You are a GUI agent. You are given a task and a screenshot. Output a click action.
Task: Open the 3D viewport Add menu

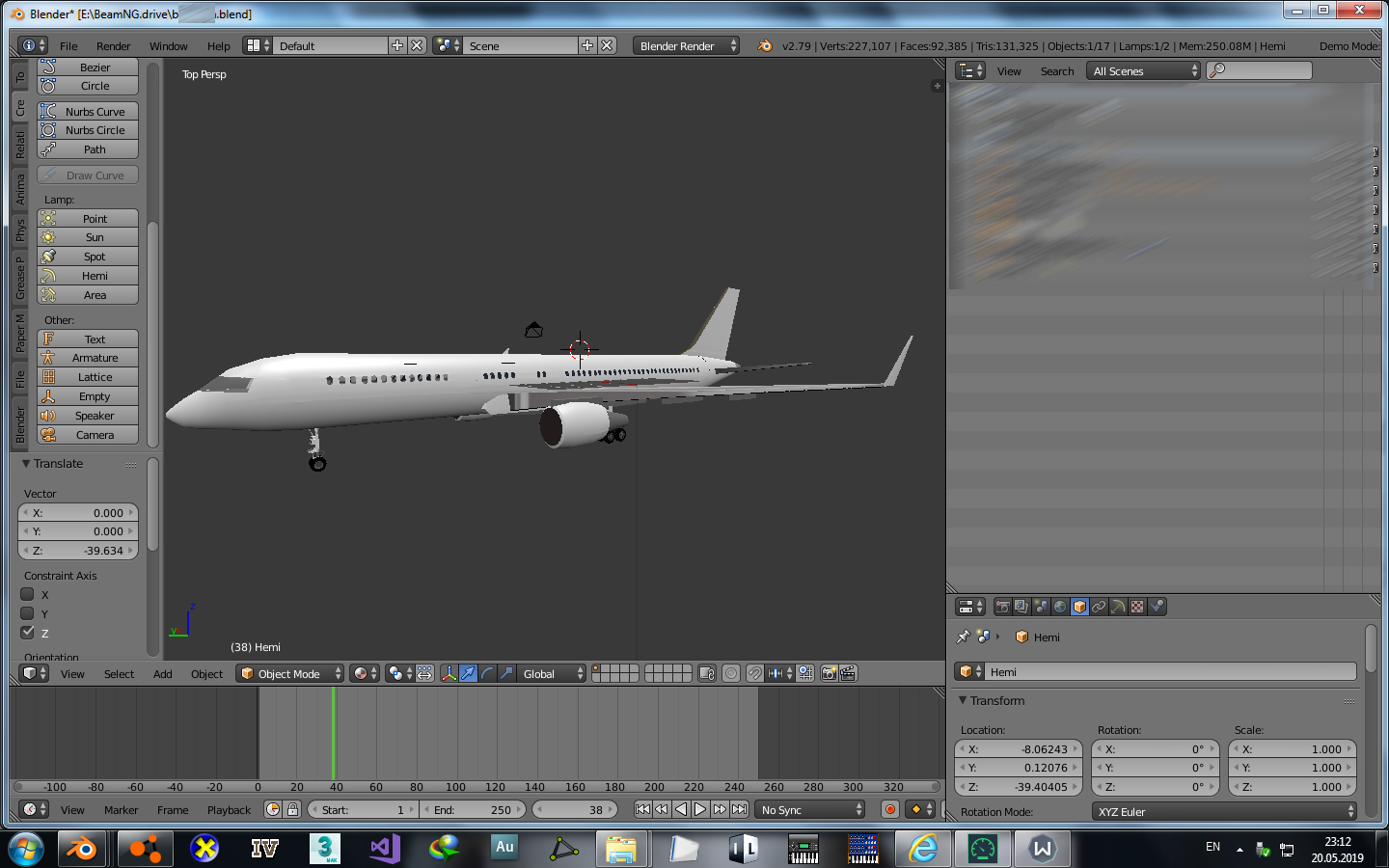coord(162,673)
